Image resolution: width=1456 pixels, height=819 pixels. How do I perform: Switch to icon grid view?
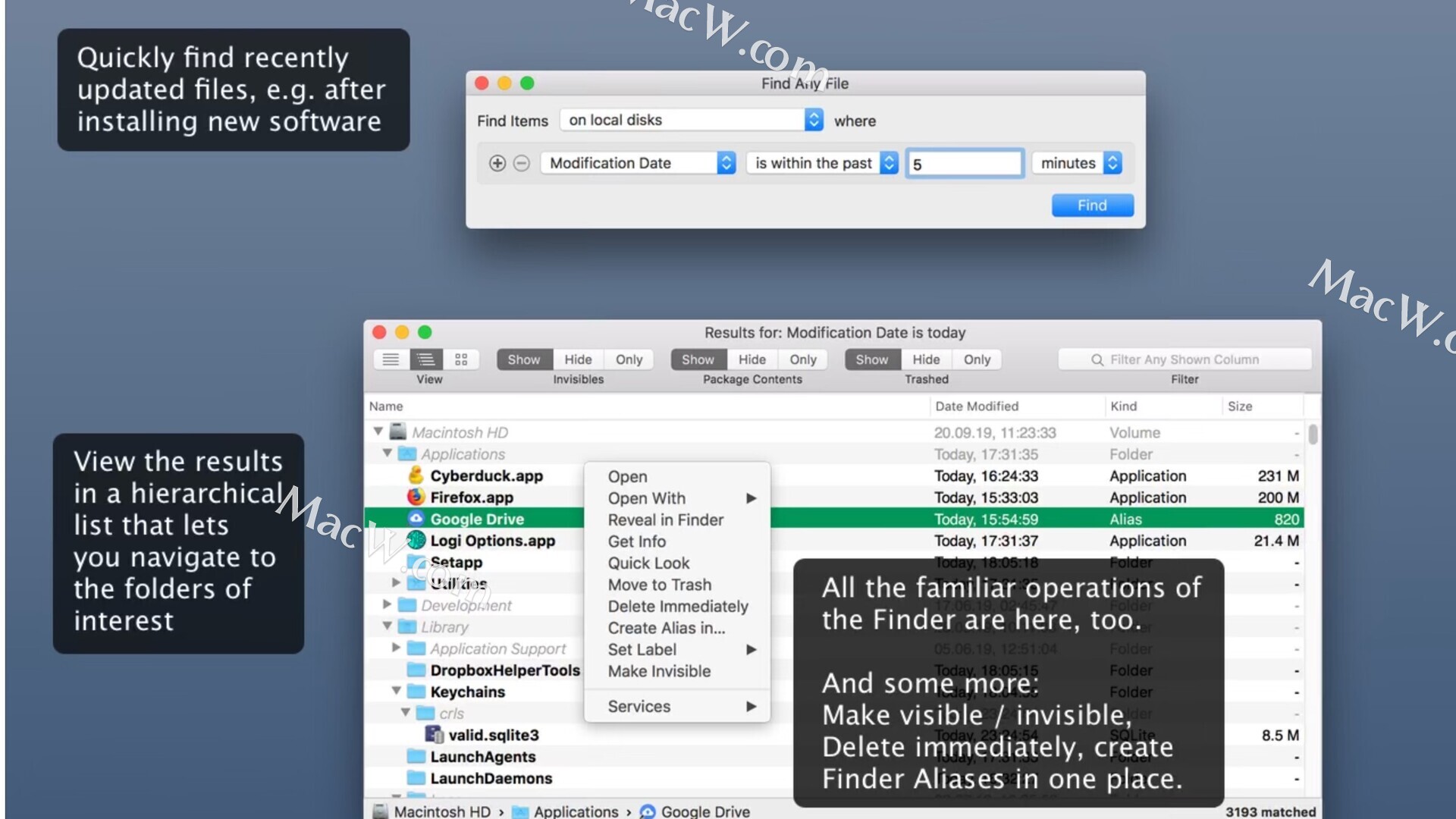click(x=461, y=359)
